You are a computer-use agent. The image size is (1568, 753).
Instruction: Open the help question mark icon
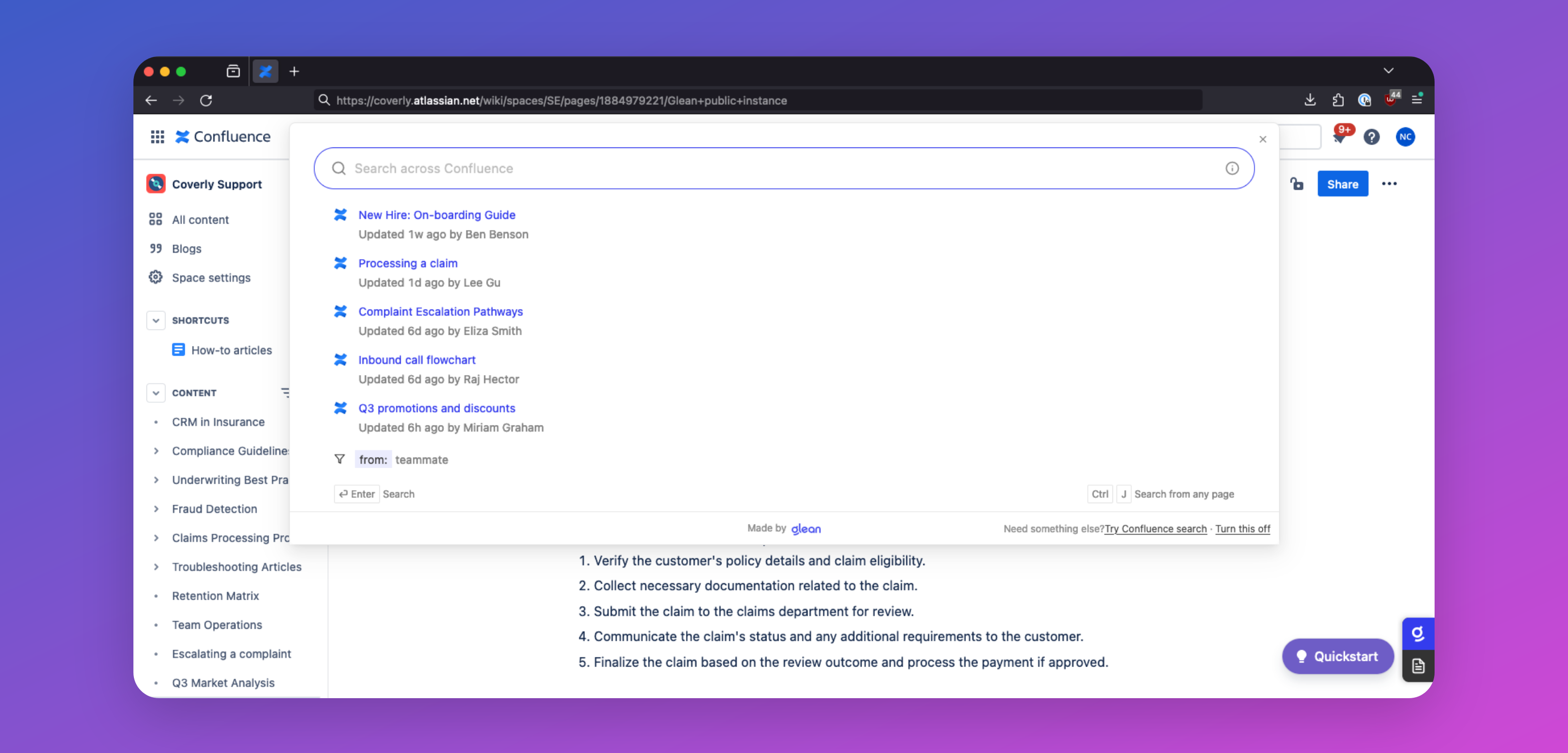click(x=1371, y=137)
